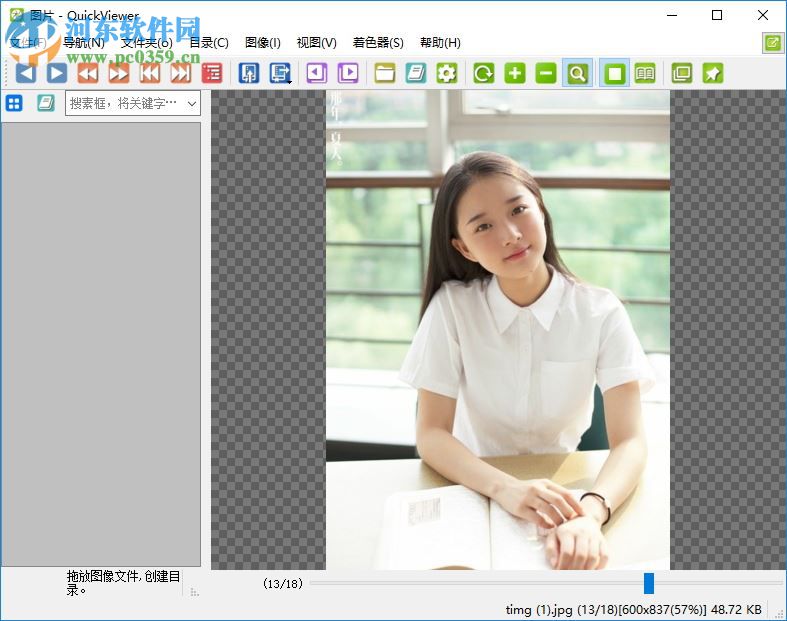Toggle single page view button
The width and height of the screenshot is (787, 621).
[x=614, y=74]
